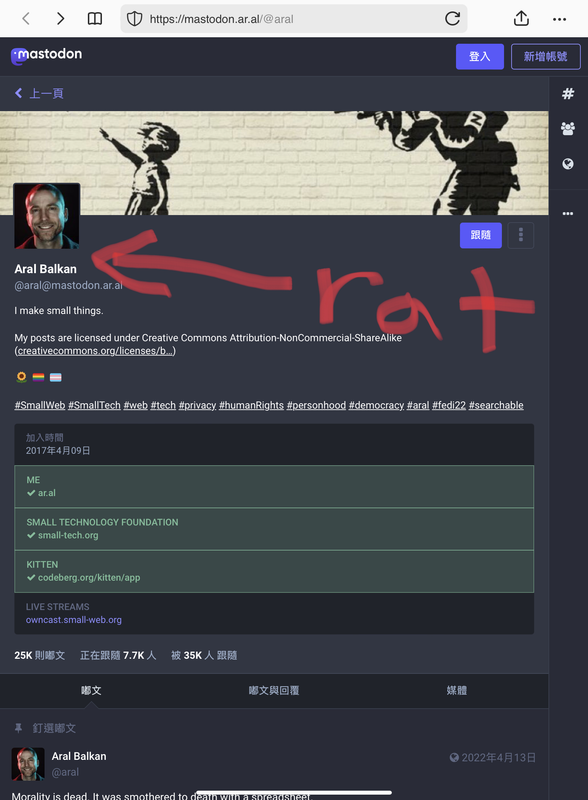Image resolution: width=588 pixels, height=800 pixels.
Task: Go forward with the browser forward arrow
Action: (x=60, y=19)
